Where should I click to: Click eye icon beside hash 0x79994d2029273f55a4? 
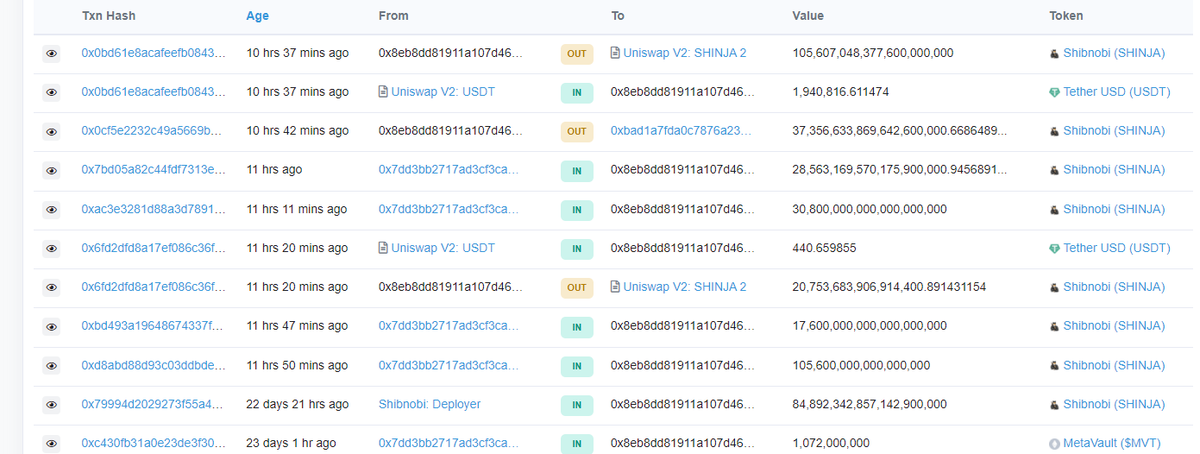pos(51,404)
